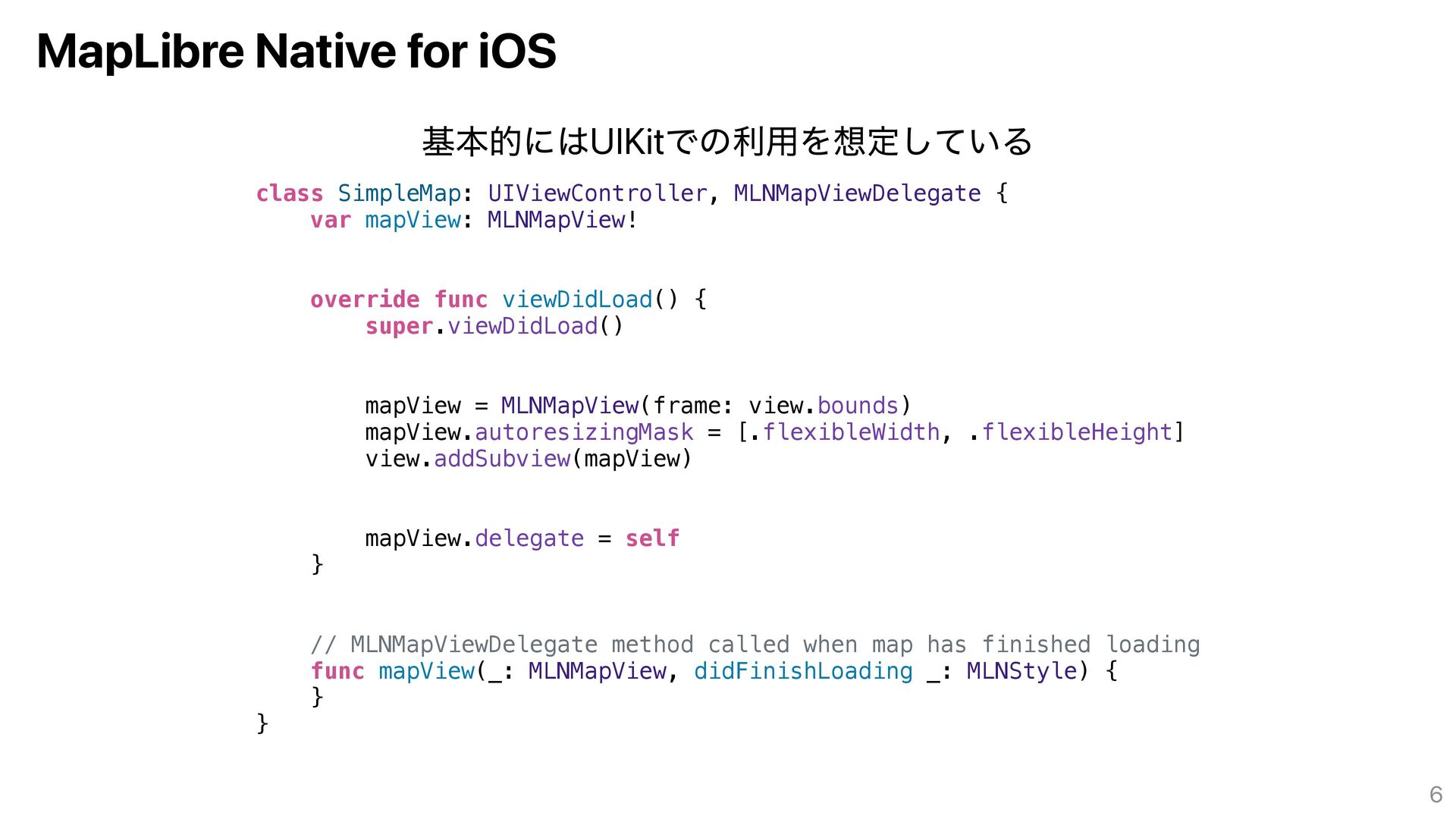Click MLNMapViewDelegate in class declaration
Image resolution: width=1456 pixels, height=819 pixels.
857,193
